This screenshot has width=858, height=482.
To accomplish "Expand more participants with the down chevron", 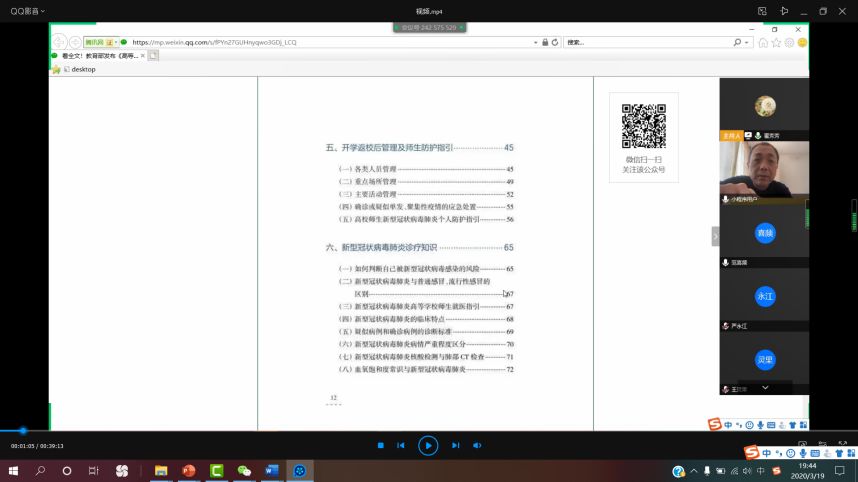I will pyautogui.click(x=765, y=387).
